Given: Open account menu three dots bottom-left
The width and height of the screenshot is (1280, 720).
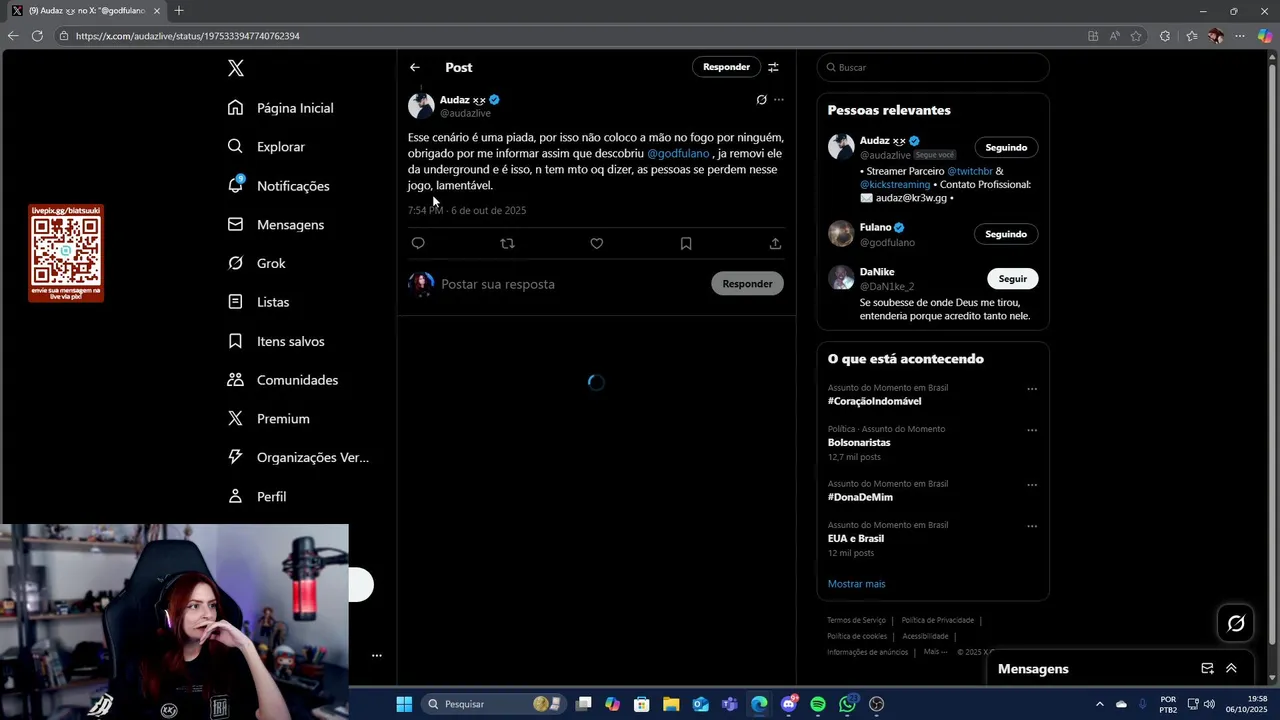Looking at the screenshot, I should (x=377, y=656).
